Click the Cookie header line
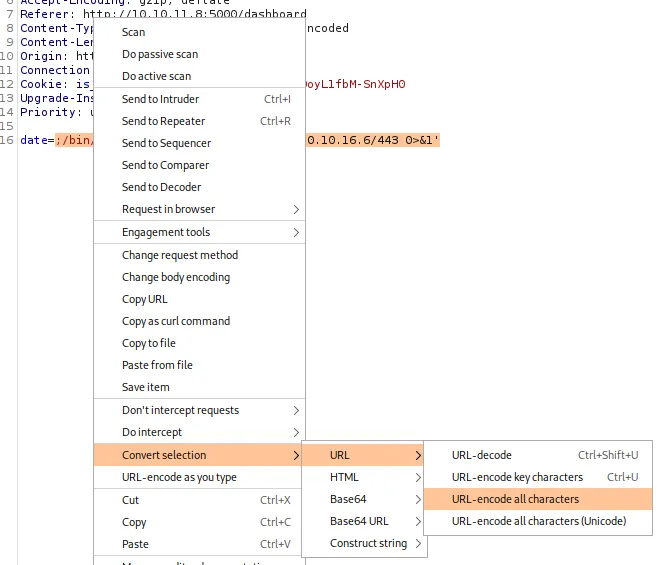The height and width of the screenshot is (565, 657). coord(55,84)
